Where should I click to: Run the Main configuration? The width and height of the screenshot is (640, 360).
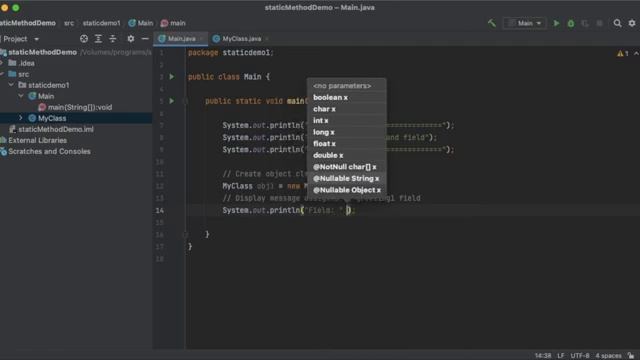pos(556,23)
